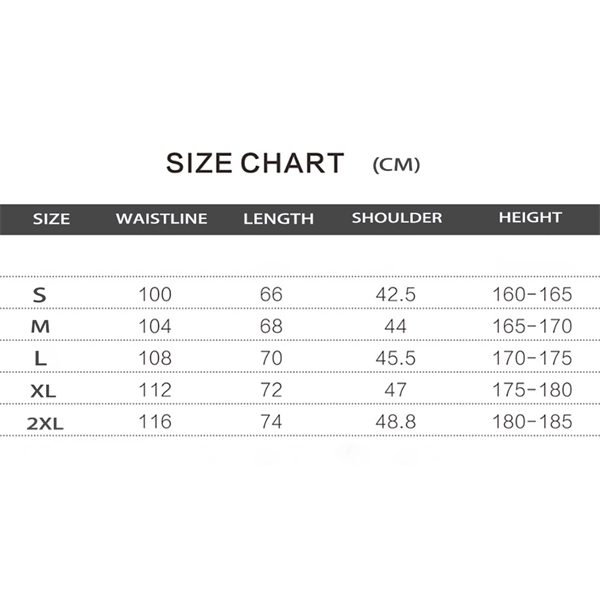This screenshot has width=600, height=600.
Task: Click waistline value 116 in 2XL row
Action: click(x=155, y=421)
